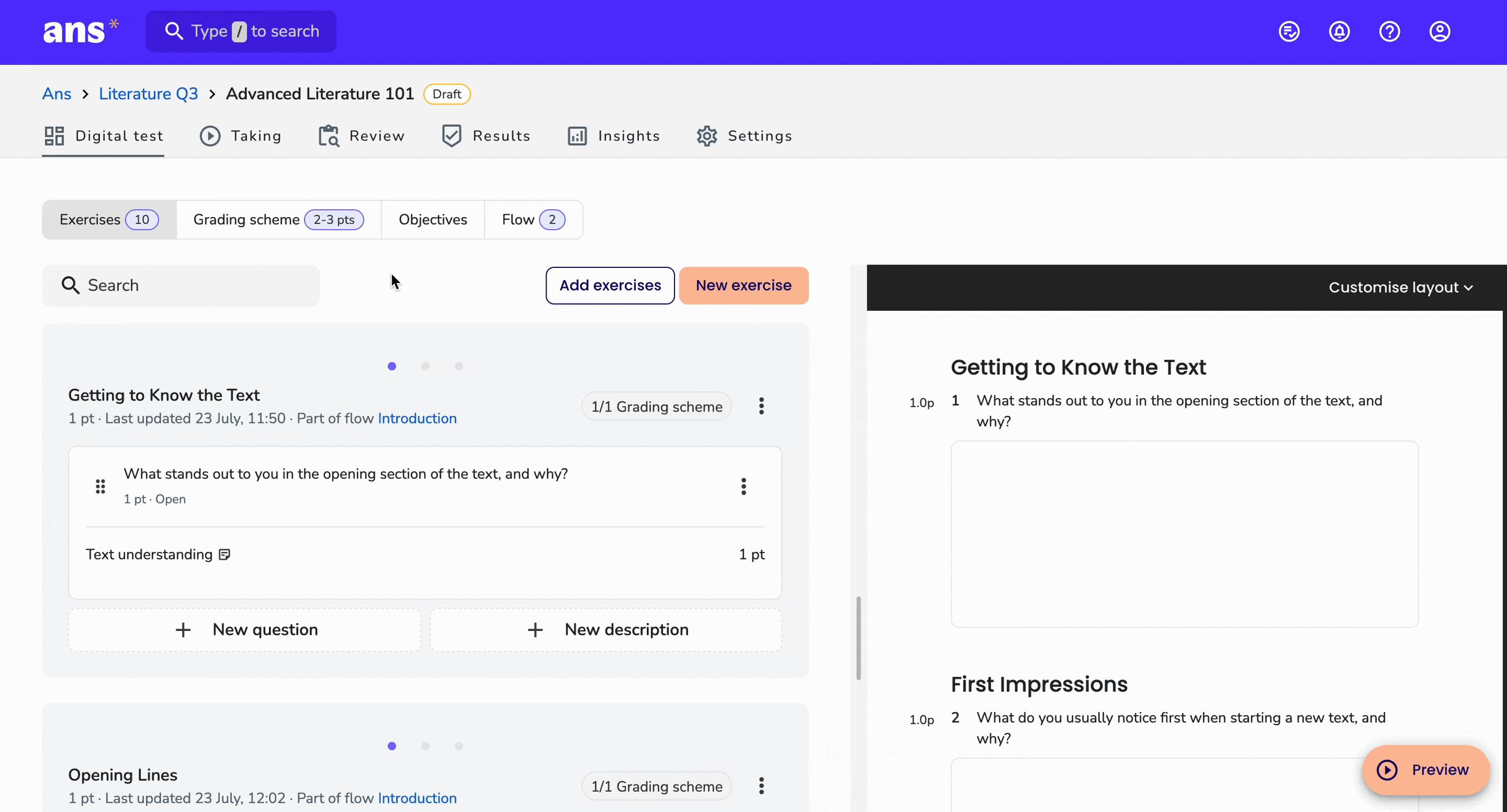Open the Ans breadcrumb link
Screen dimensions: 1507x812
[57, 94]
